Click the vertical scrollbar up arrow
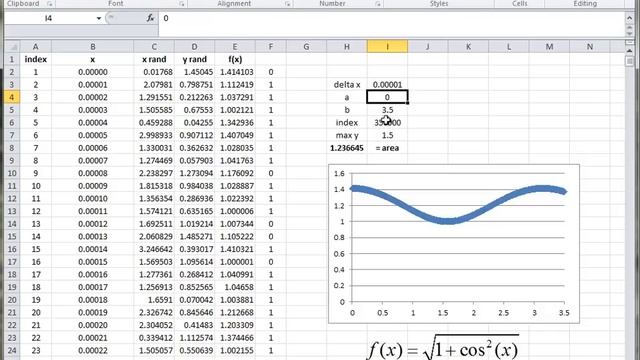The width and height of the screenshot is (640, 360). coord(629,50)
